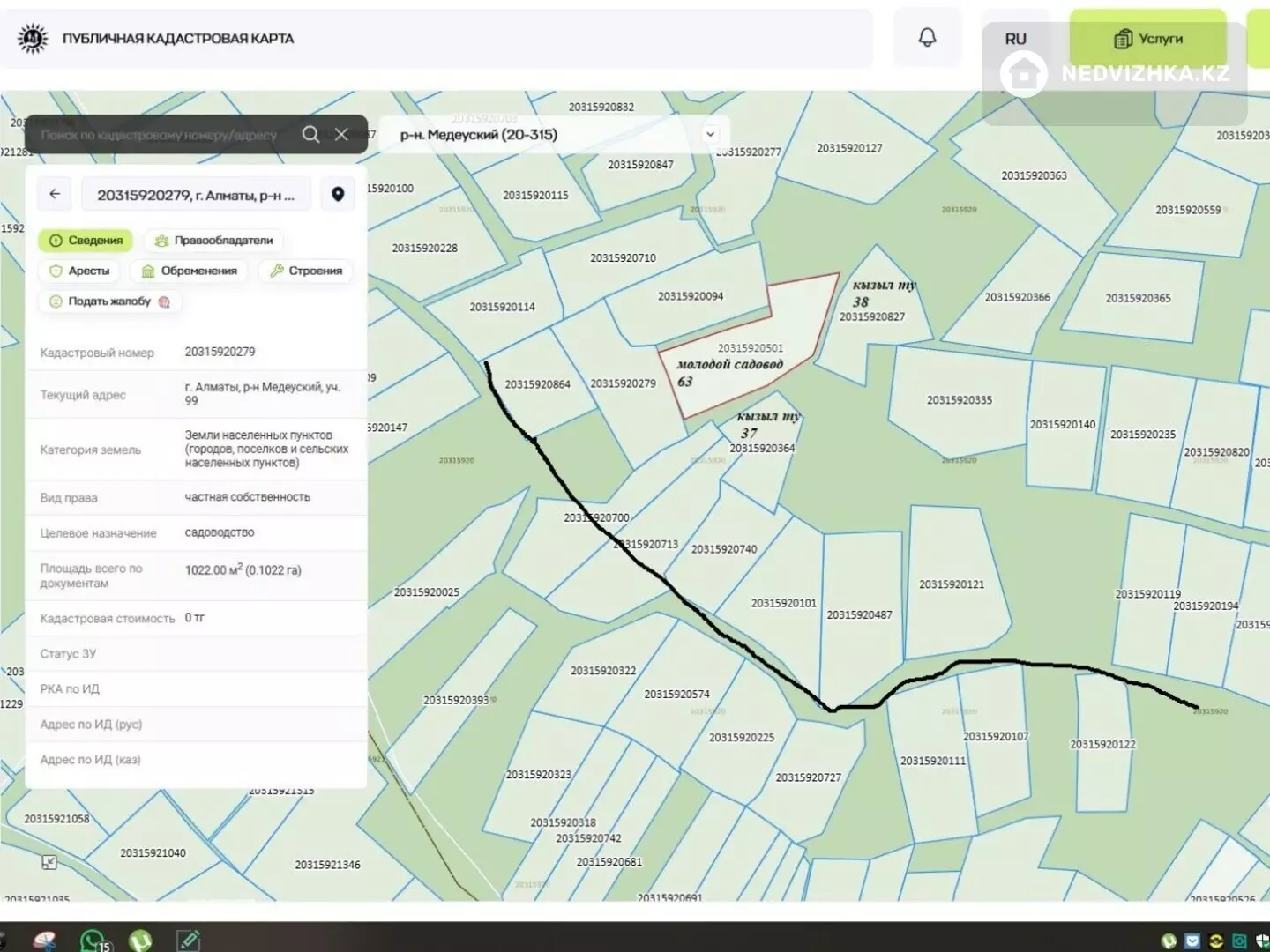Open uTorrent from the taskbar
The width and height of the screenshot is (1270, 952).
point(141,940)
